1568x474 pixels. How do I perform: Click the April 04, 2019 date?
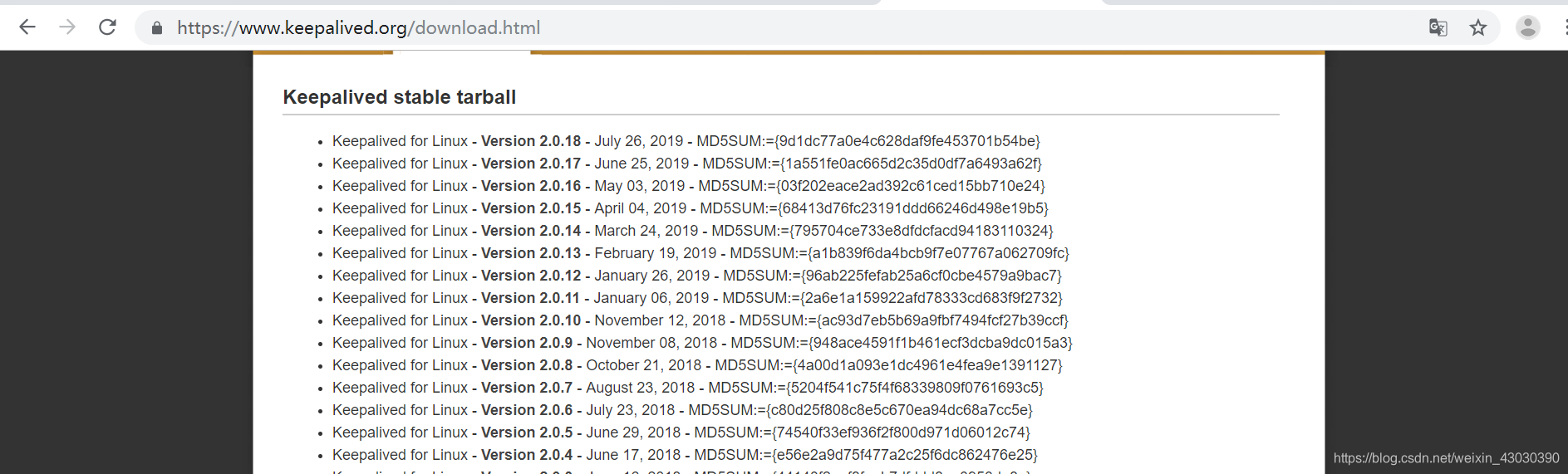(x=640, y=208)
